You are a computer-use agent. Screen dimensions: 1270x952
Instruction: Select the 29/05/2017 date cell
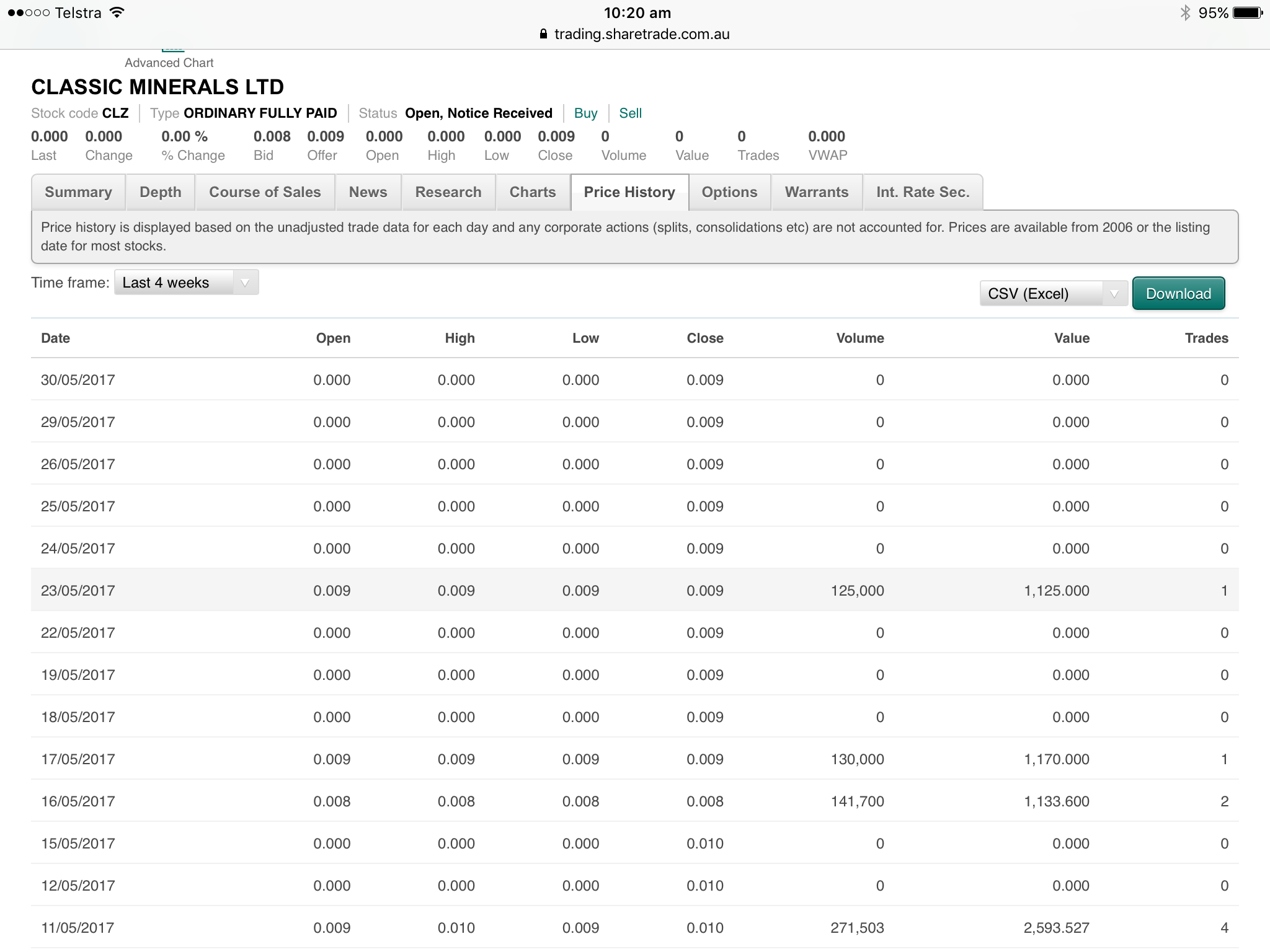[x=78, y=422]
